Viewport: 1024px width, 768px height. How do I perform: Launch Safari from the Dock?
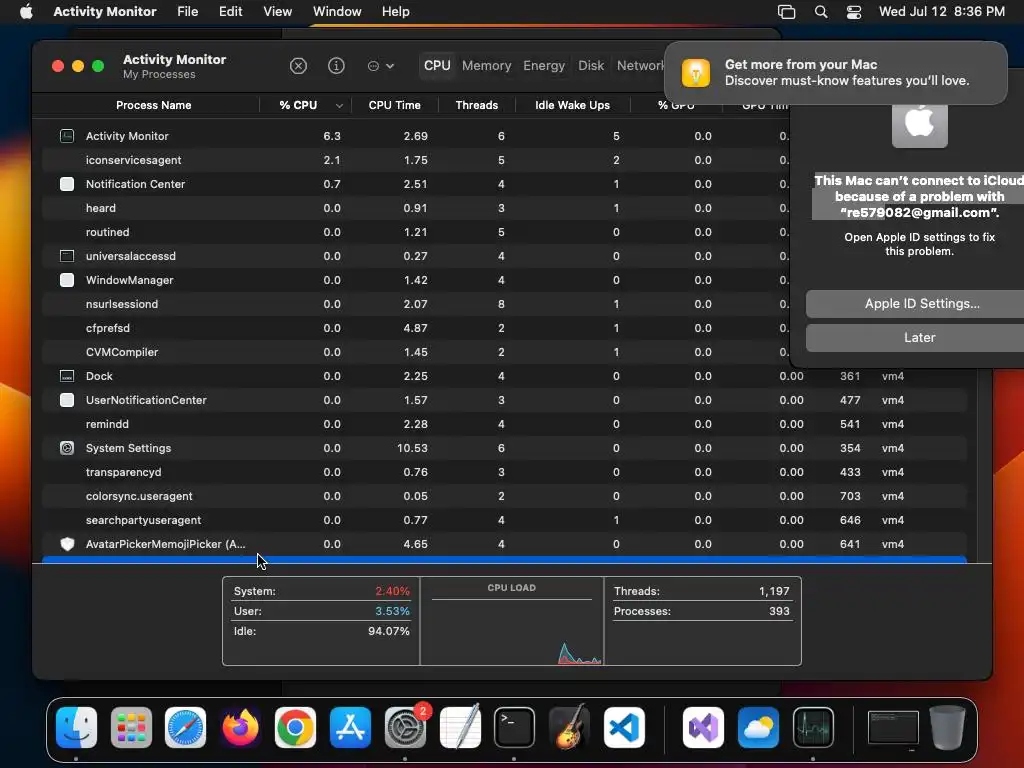pos(185,727)
